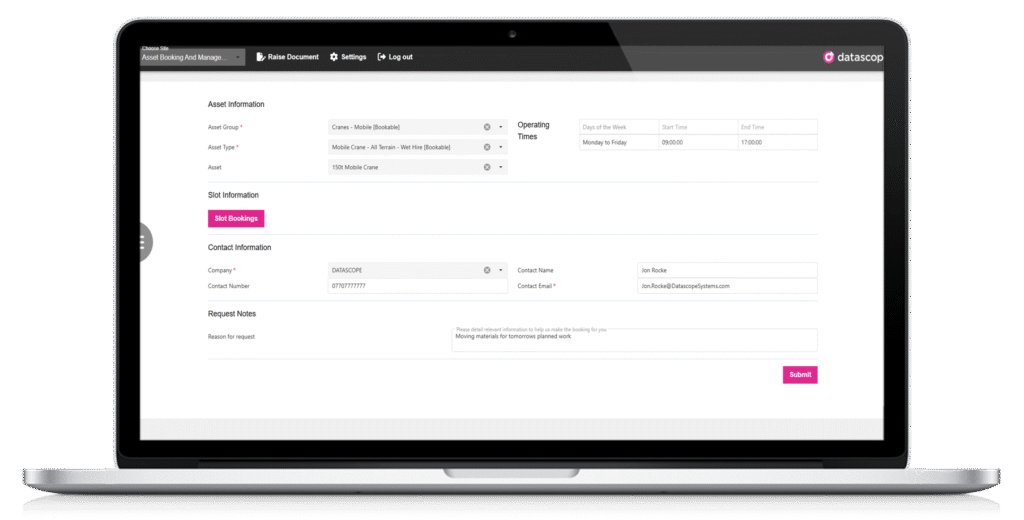1024x520 pixels.
Task: Click the Raise Document icon
Action: click(261, 57)
